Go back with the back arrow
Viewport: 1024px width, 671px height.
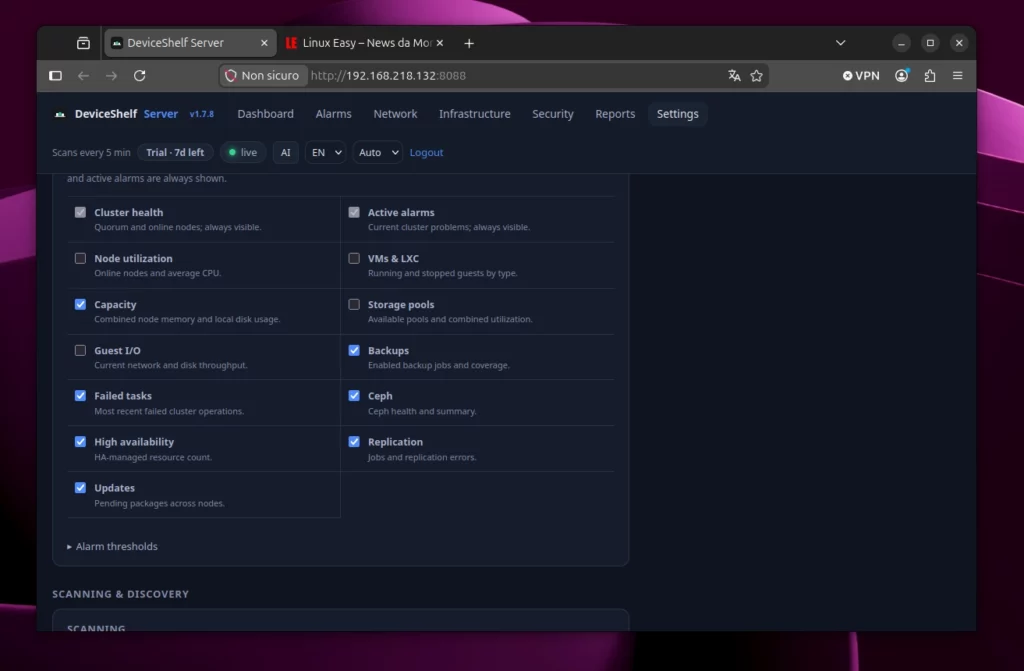[x=83, y=76]
